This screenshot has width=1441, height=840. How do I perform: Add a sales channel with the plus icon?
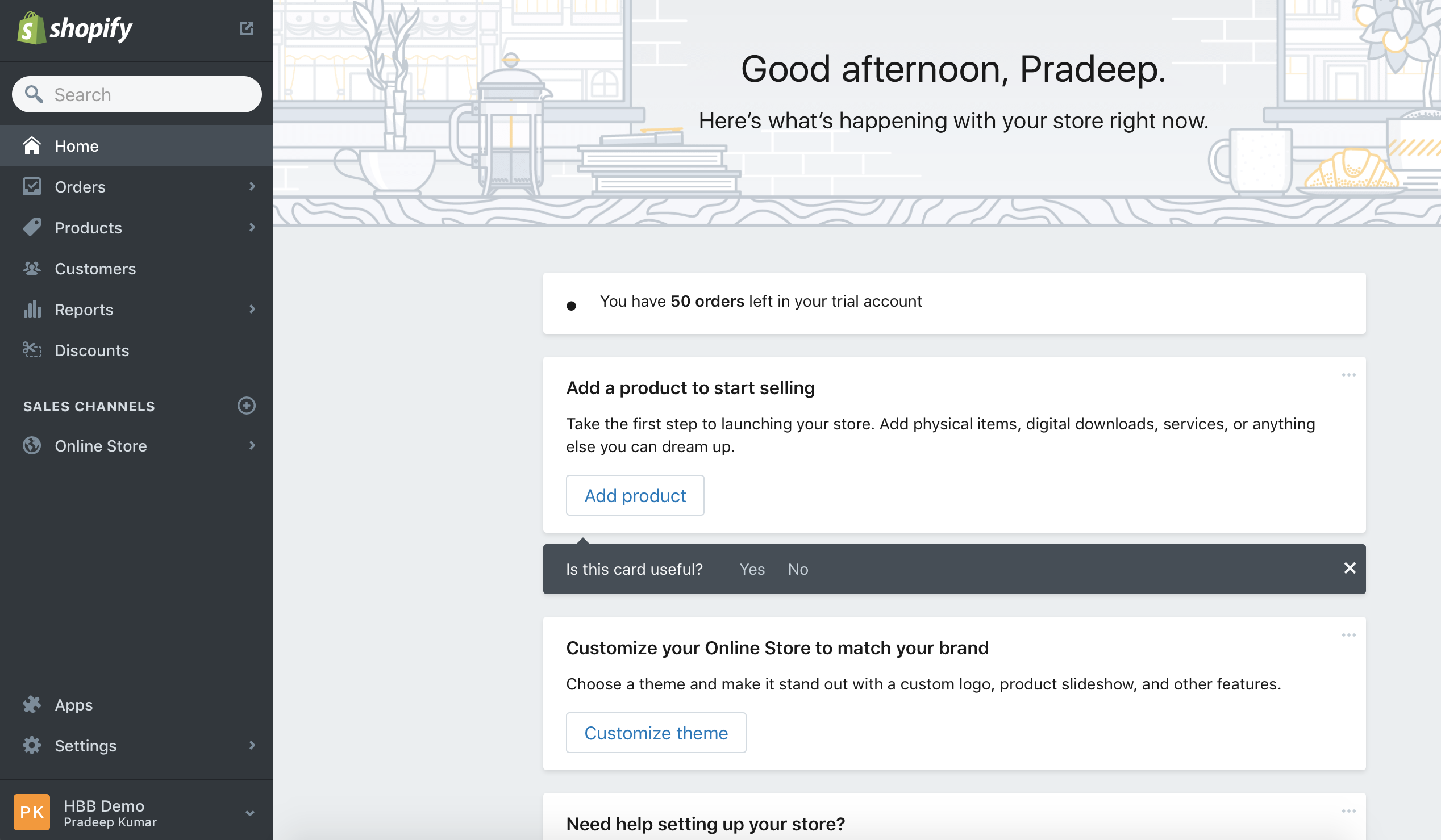pos(247,406)
